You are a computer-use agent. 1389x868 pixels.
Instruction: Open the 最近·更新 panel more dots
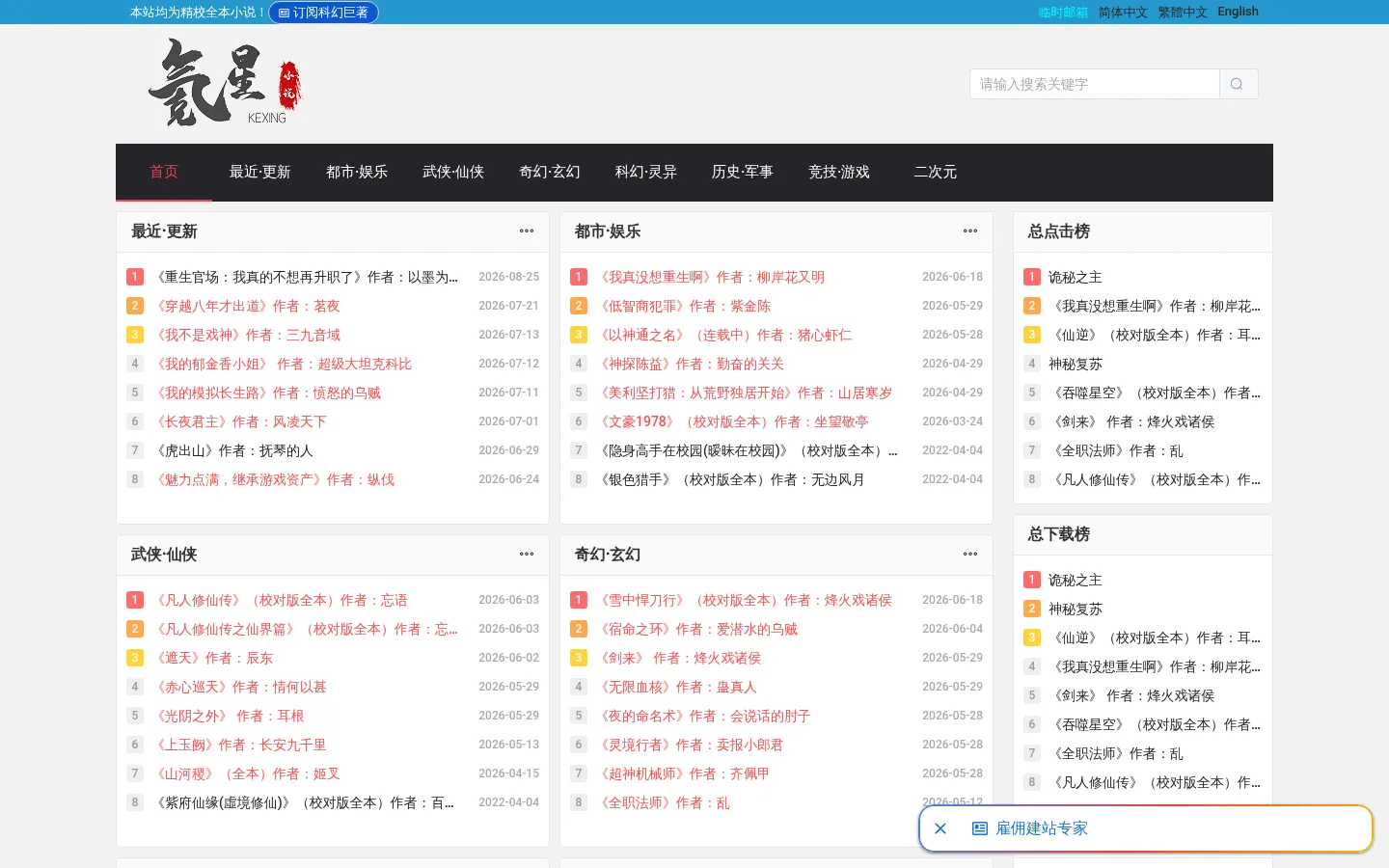click(527, 231)
